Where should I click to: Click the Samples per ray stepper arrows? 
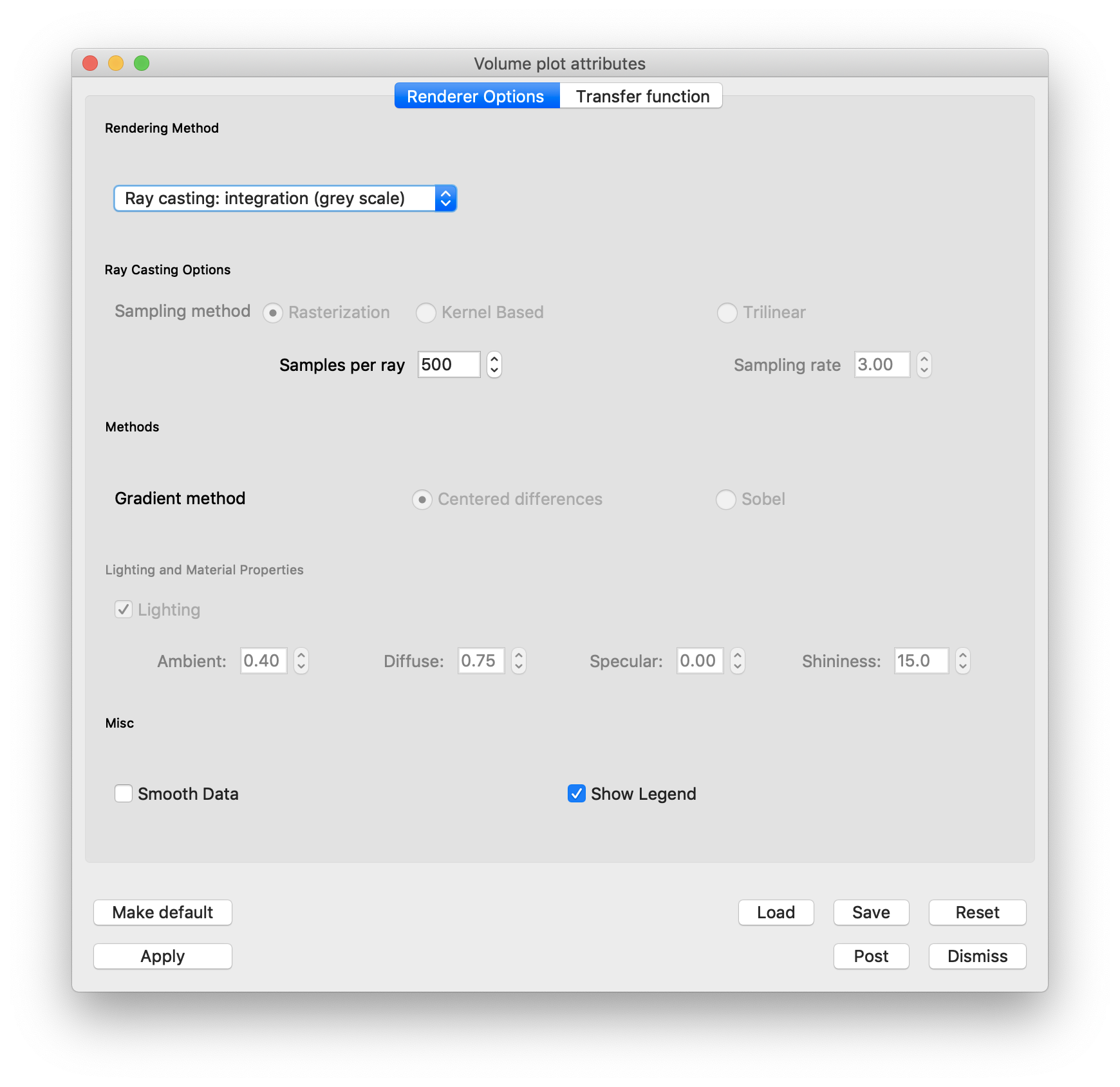(x=494, y=364)
